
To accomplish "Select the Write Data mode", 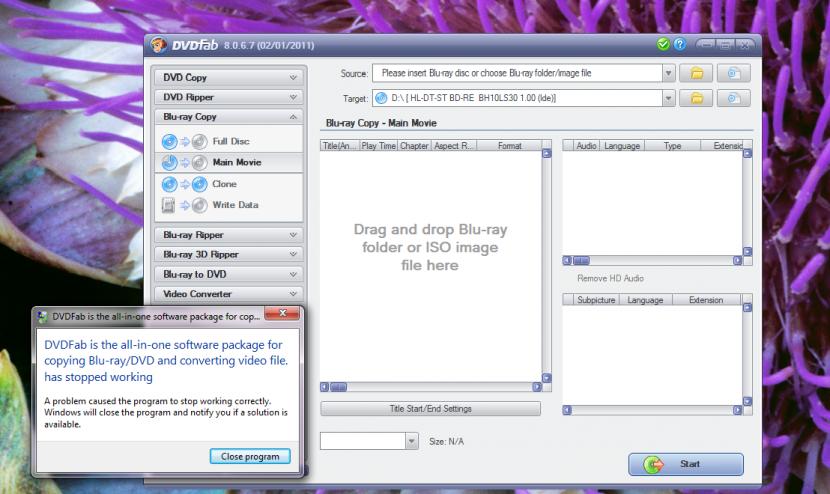I will pyautogui.click(x=229, y=205).
